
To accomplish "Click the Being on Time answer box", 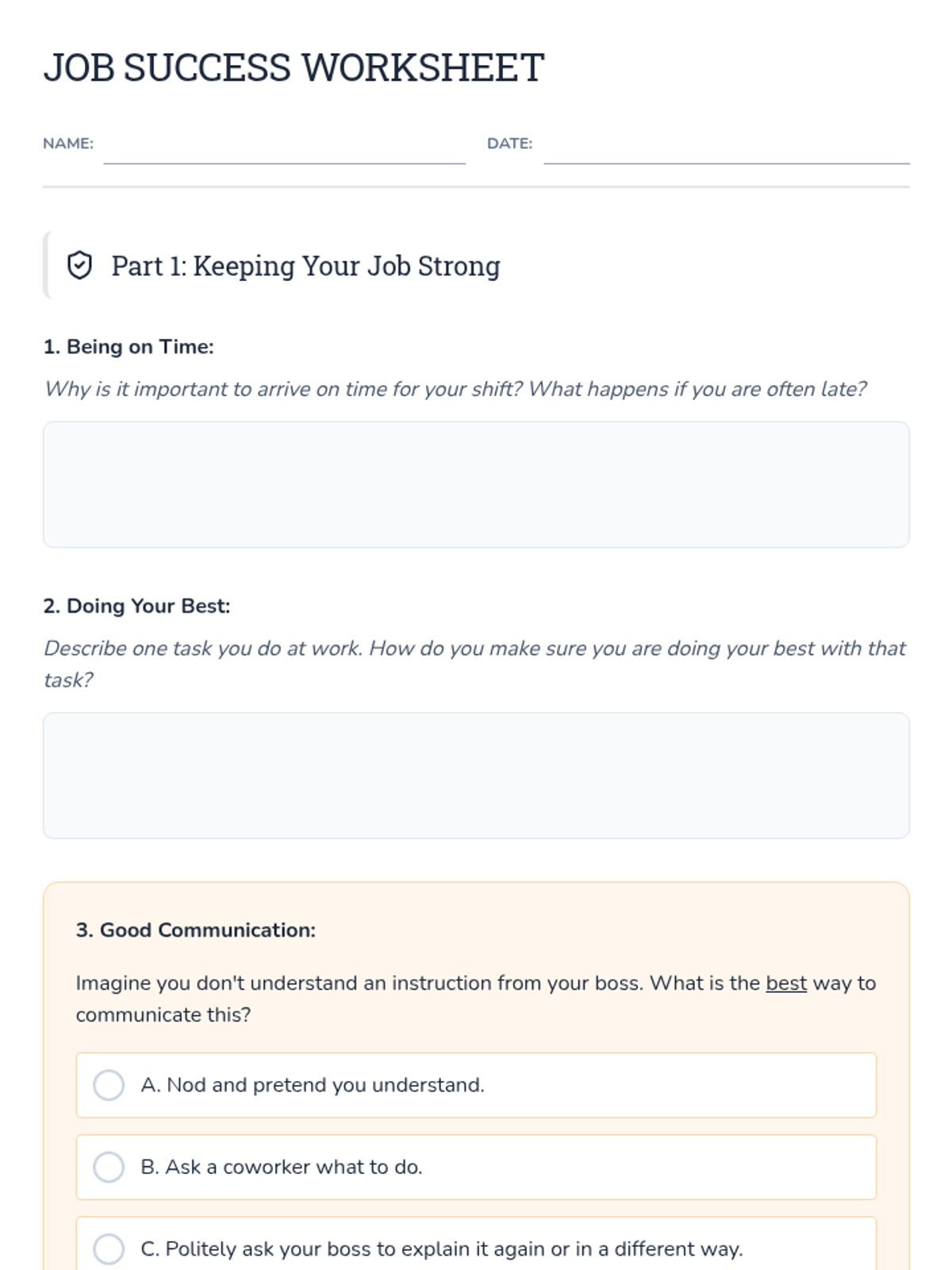I will point(476,484).
